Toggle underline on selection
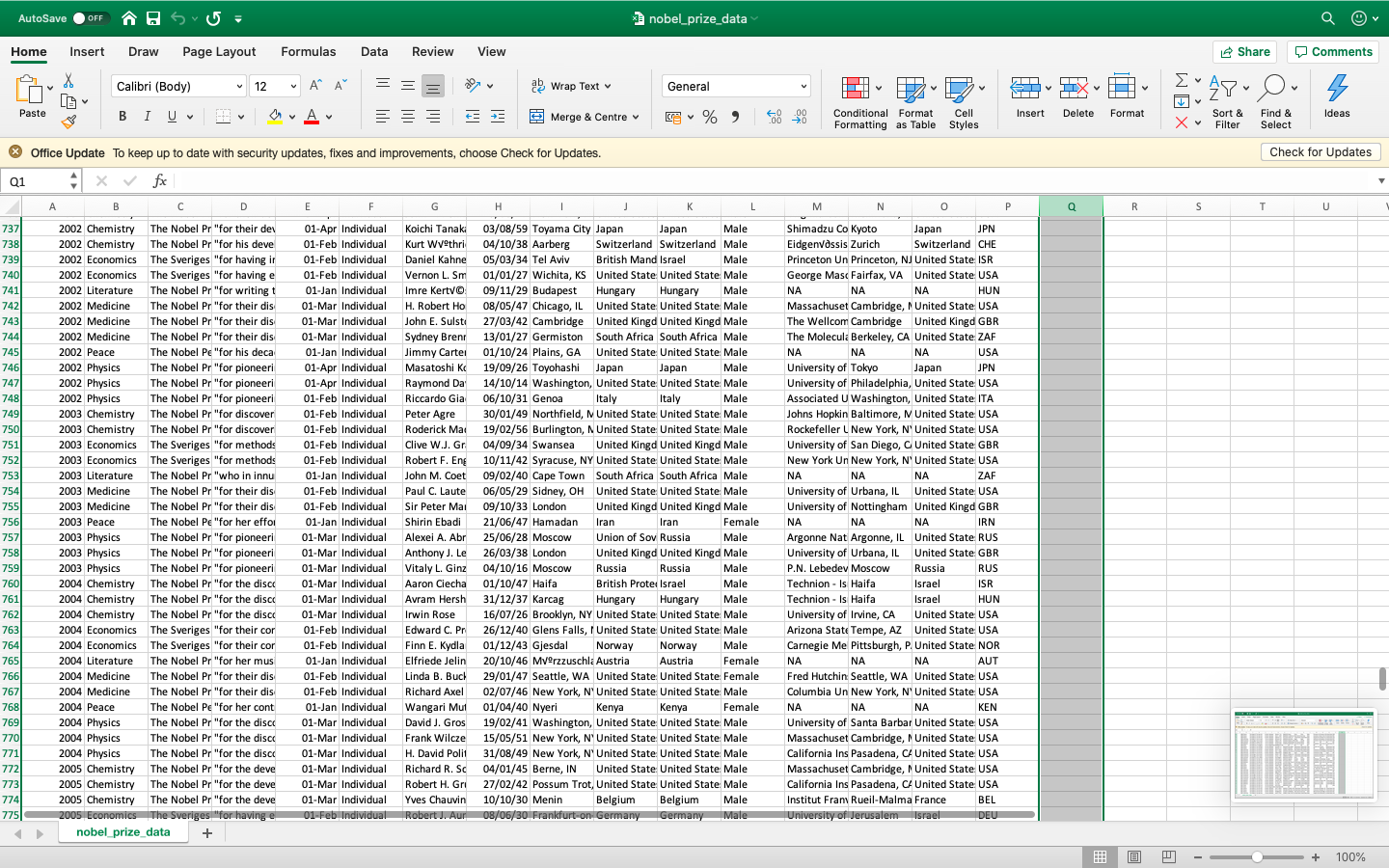This screenshot has height=868, width=1389. coord(171,116)
